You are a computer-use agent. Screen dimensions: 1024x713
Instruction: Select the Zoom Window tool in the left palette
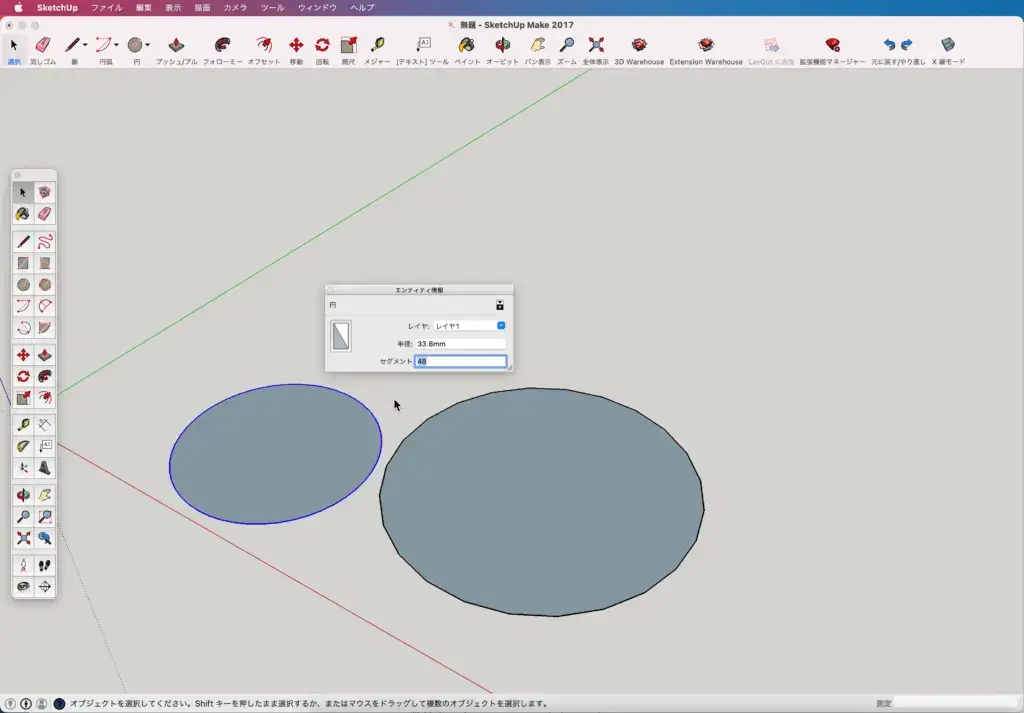click(44, 517)
